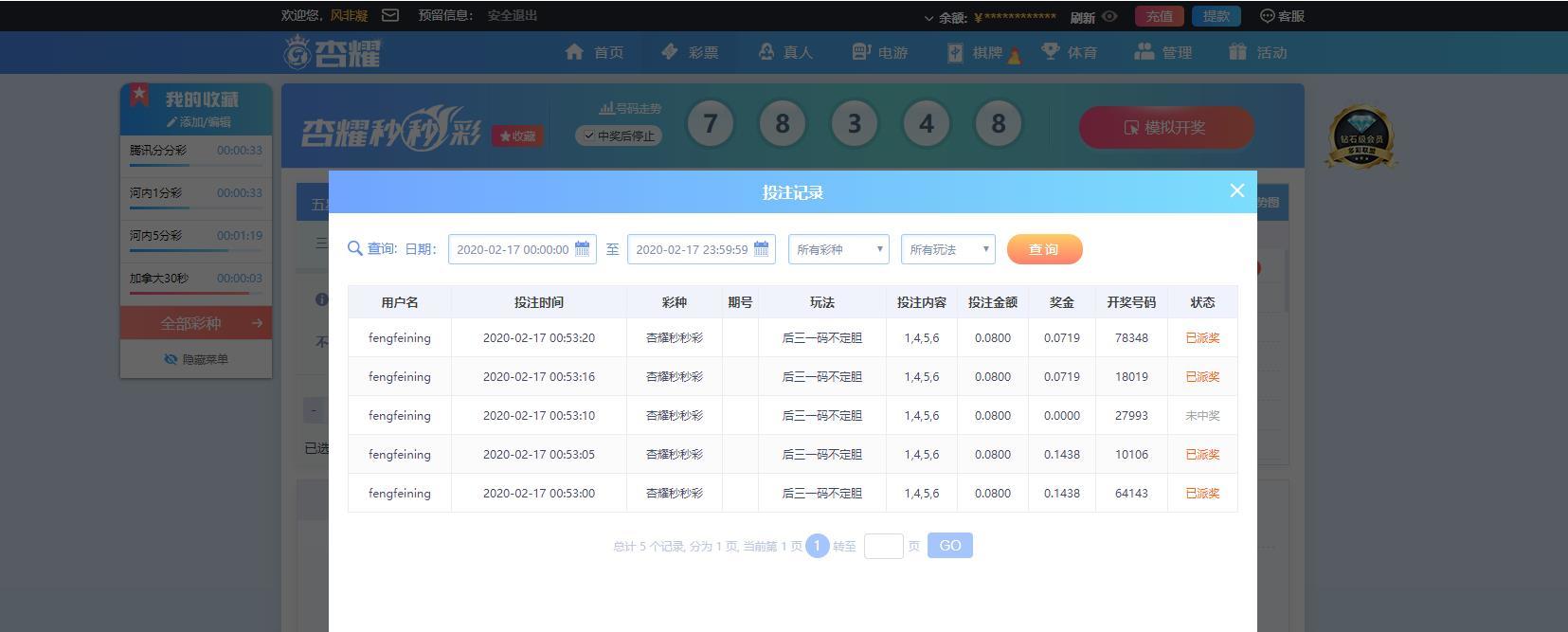
Task: Open the 真人 live casino menu
Action: point(785,52)
